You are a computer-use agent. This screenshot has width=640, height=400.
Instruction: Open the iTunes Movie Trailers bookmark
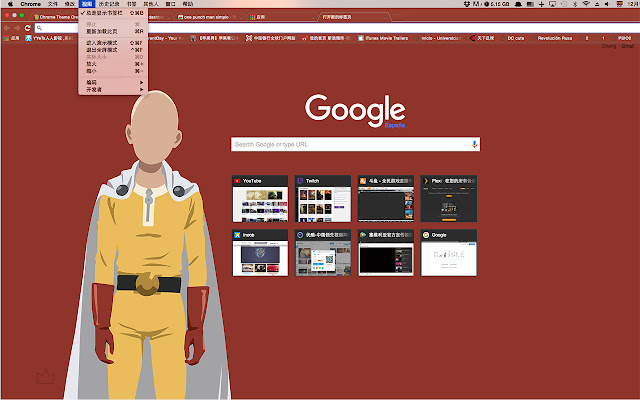click(x=383, y=38)
